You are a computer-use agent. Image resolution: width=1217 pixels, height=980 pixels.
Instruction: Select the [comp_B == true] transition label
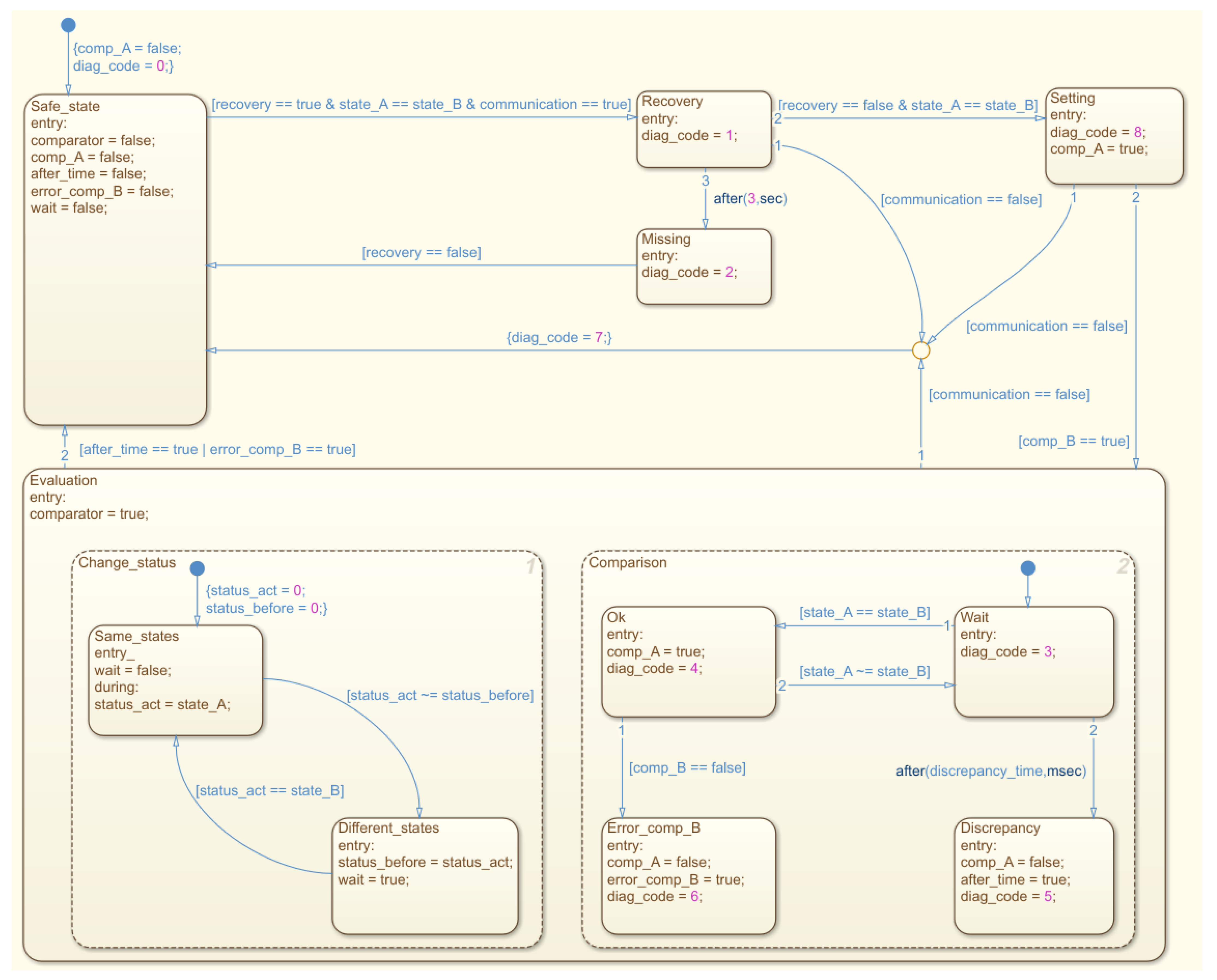1073,441
